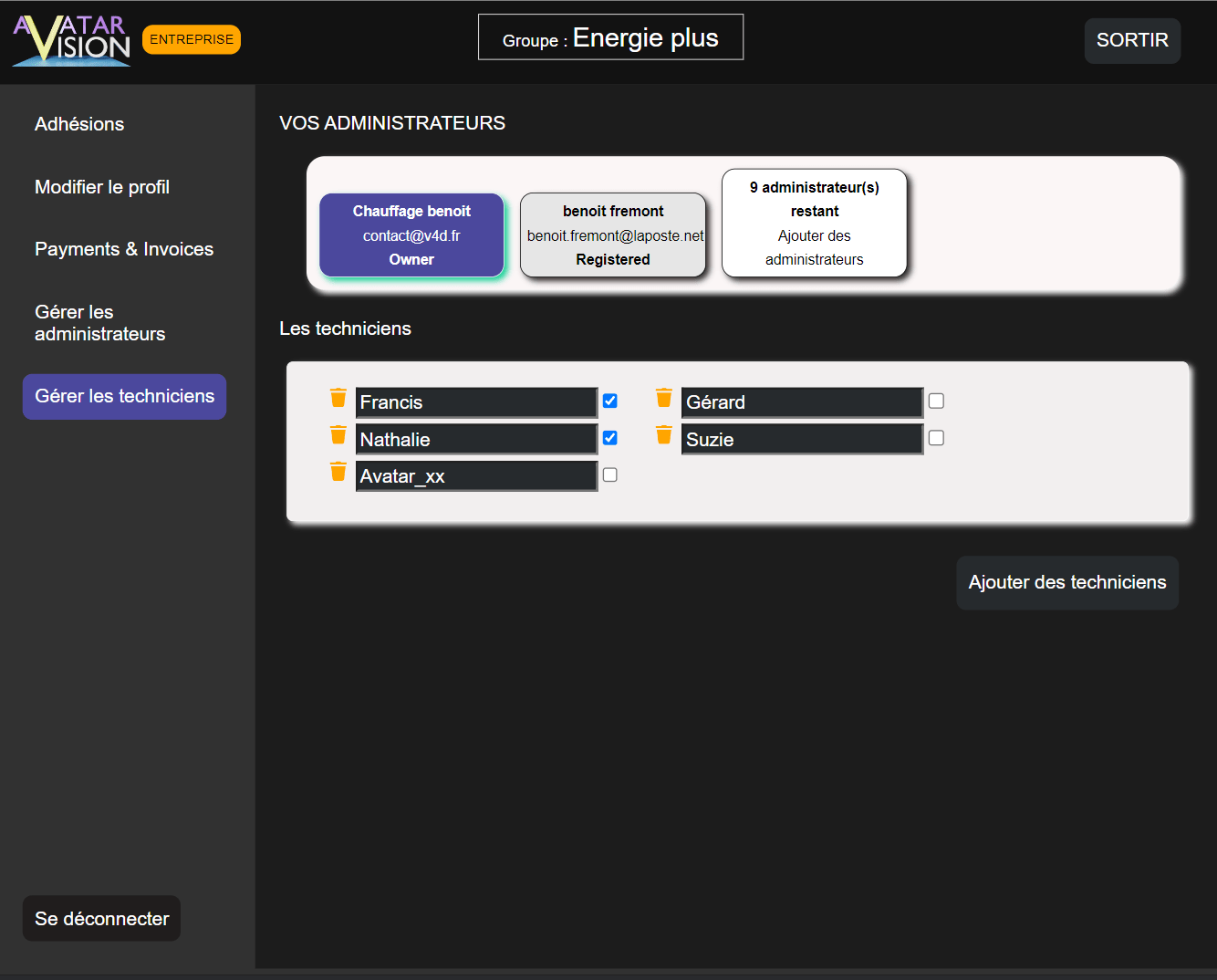
Task: Delete Suzie via her trash icon
Action: coord(664,434)
